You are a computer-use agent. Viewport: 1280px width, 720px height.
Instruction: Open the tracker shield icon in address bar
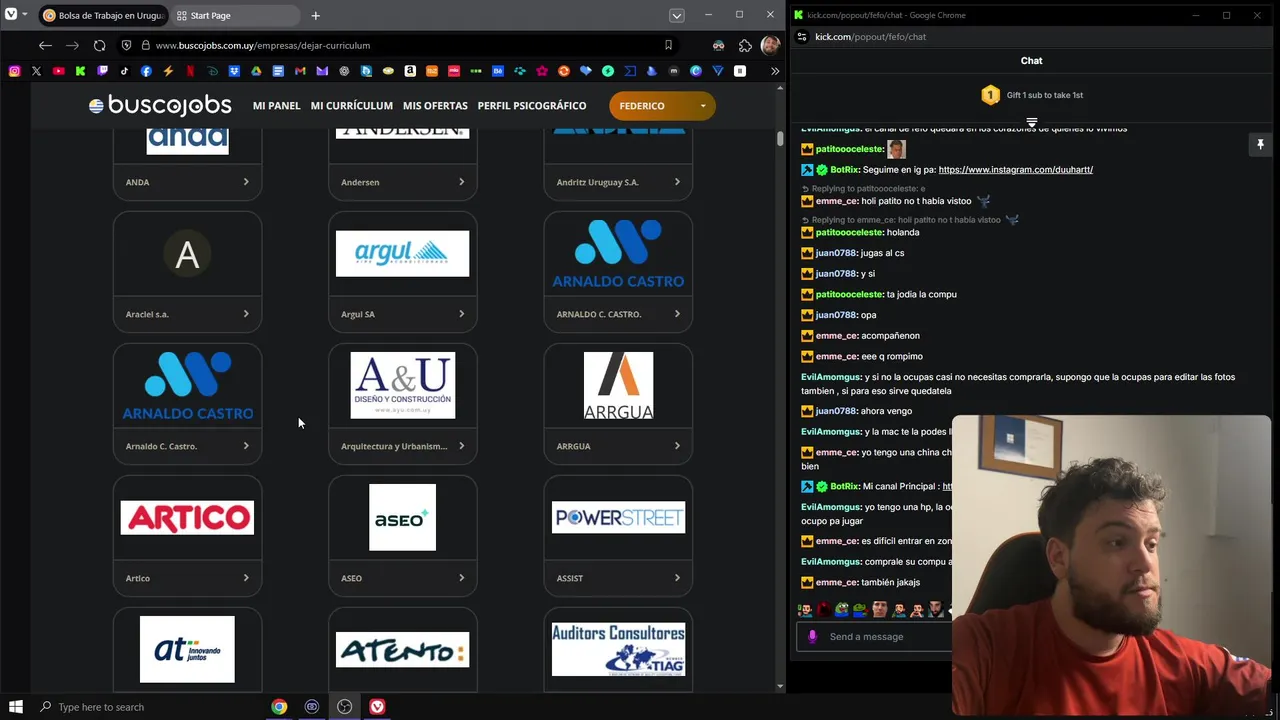(126, 45)
